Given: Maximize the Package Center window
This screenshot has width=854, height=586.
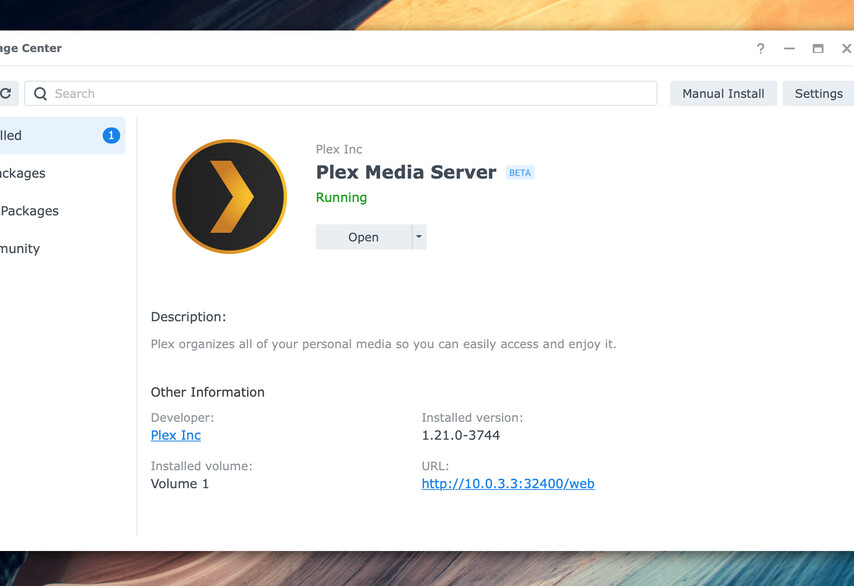Looking at the screenshot, I should (818, 48).
